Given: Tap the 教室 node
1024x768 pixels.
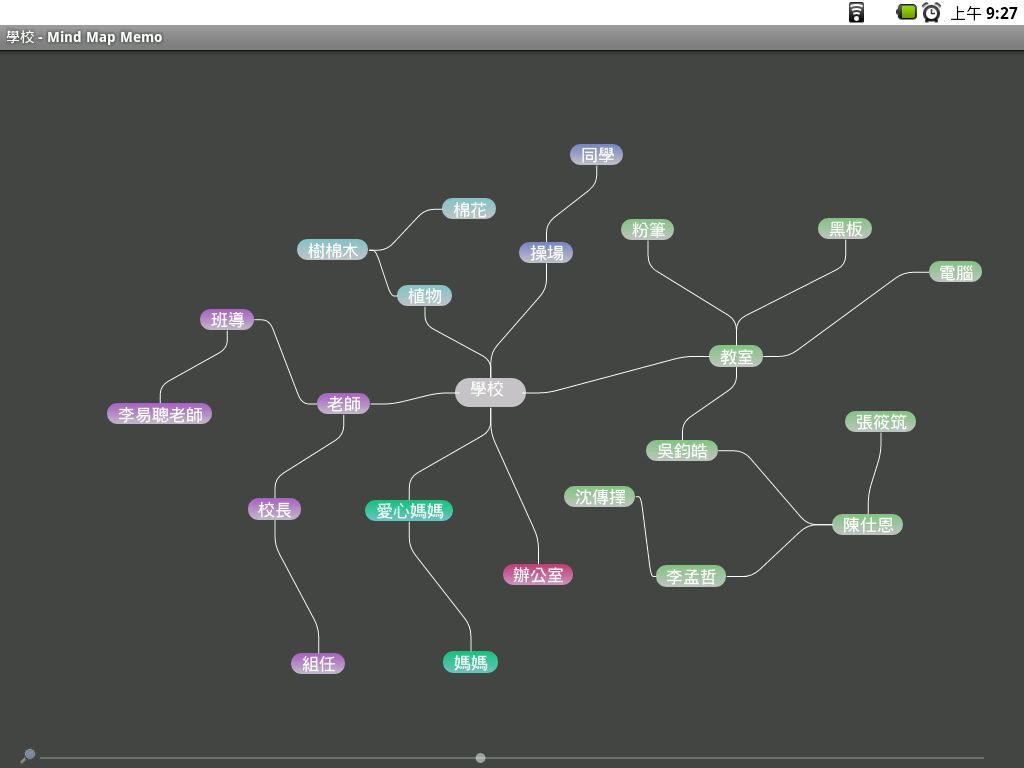Looking at the screenshot, I should (736, 357).
